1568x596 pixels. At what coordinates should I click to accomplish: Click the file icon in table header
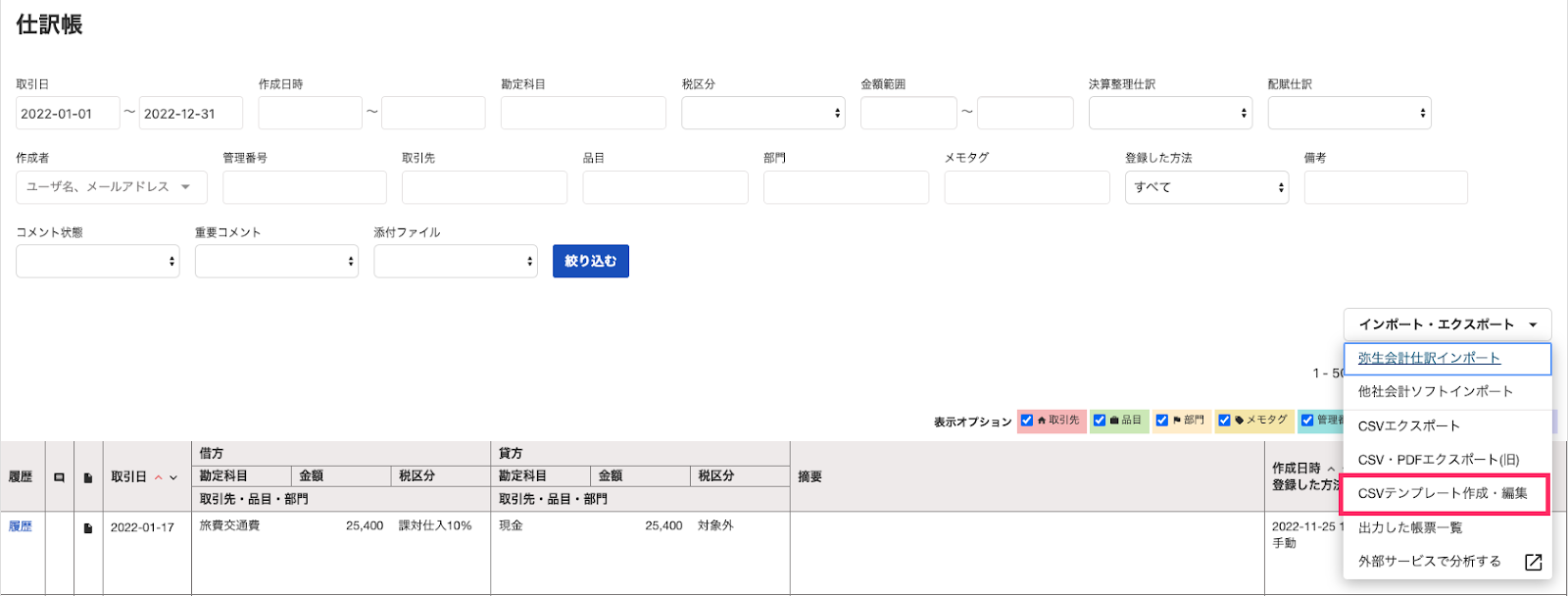[x=88, y=477]
